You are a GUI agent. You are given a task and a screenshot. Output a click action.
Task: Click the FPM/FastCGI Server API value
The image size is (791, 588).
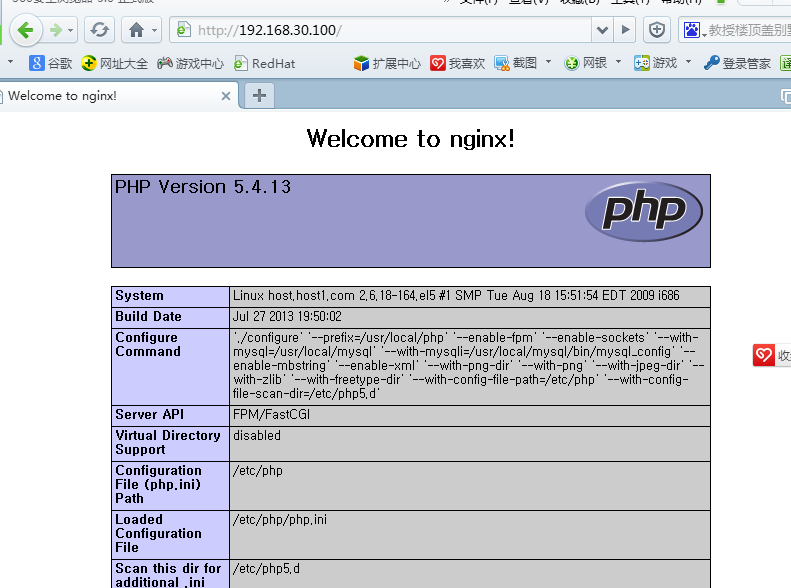pyautogui.click(x=271, y=415)
